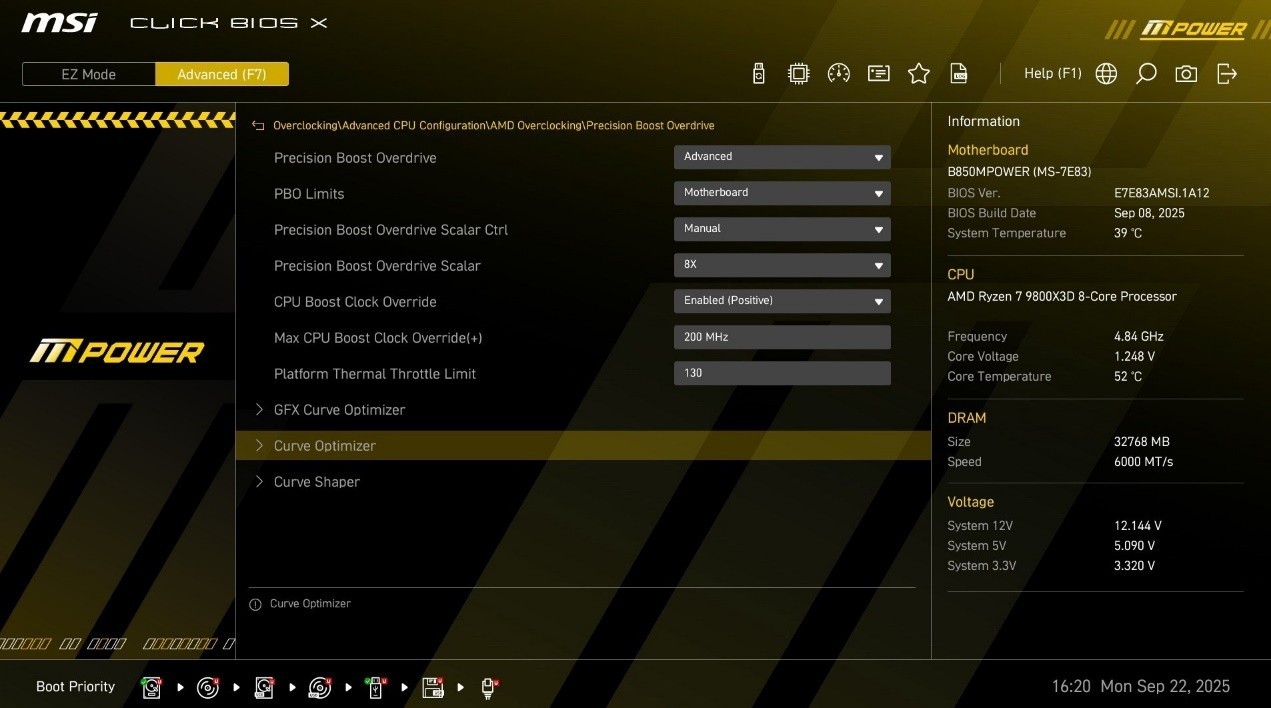Take a screenshot with the camera icon

pyautogui.click(x=1186, y=74)
